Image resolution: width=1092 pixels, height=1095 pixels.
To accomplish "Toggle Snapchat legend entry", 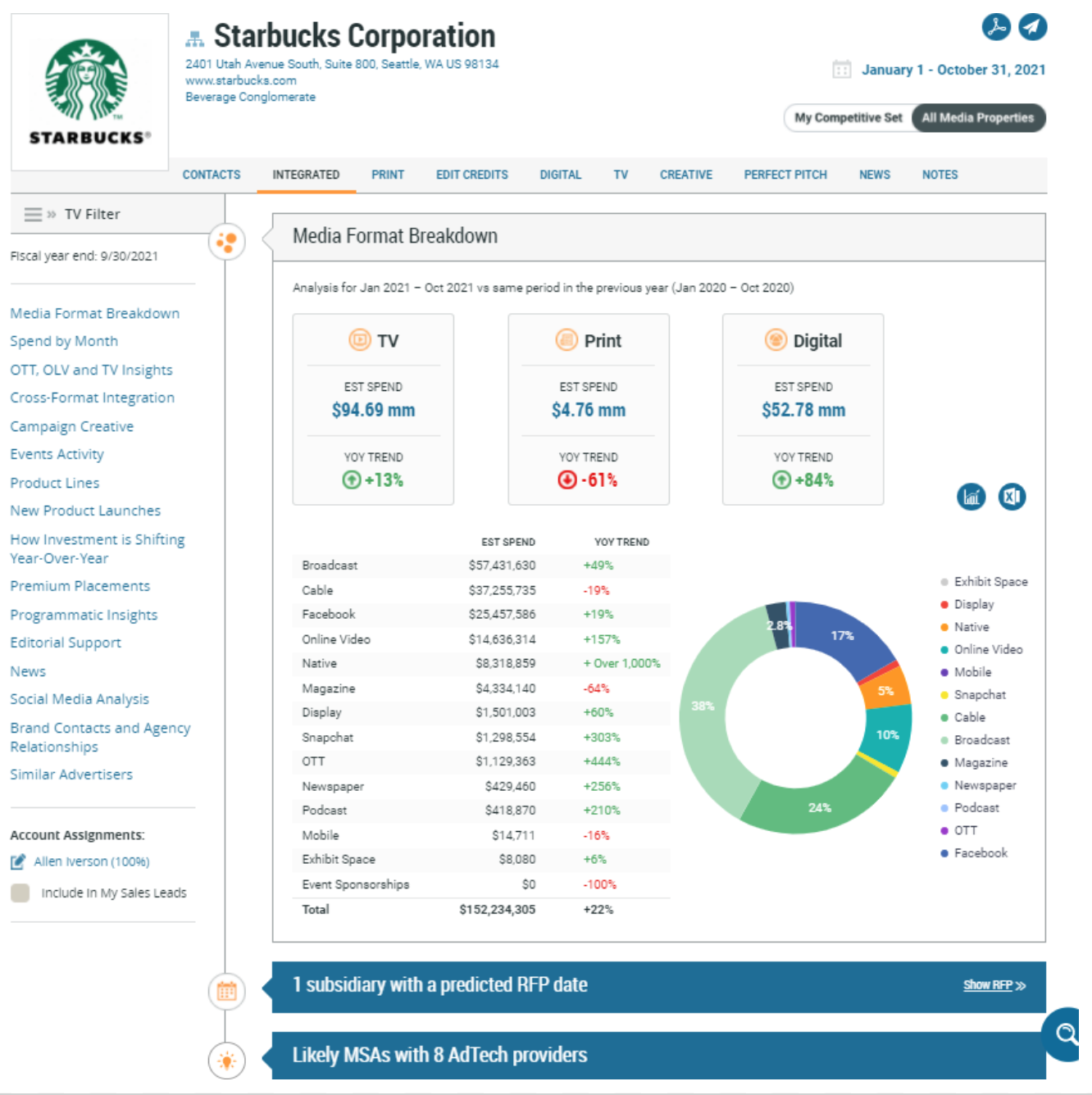I will pos(973,694).
